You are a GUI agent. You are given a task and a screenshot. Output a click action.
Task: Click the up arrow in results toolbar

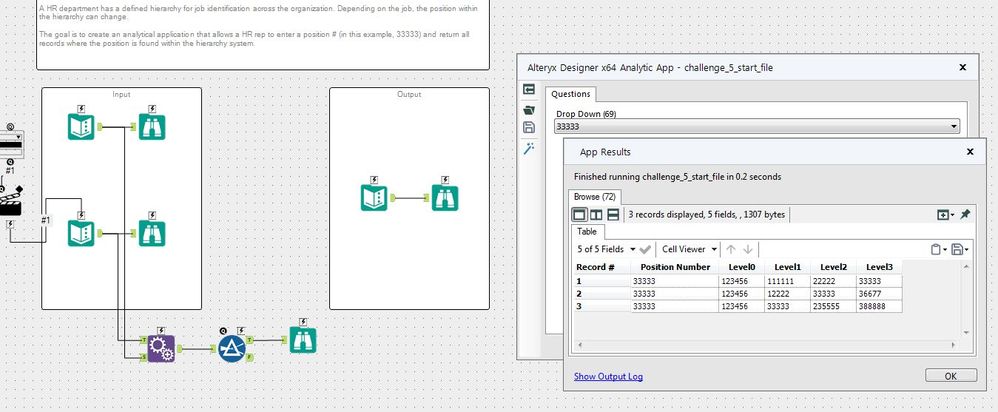click(x=731, y=250)
